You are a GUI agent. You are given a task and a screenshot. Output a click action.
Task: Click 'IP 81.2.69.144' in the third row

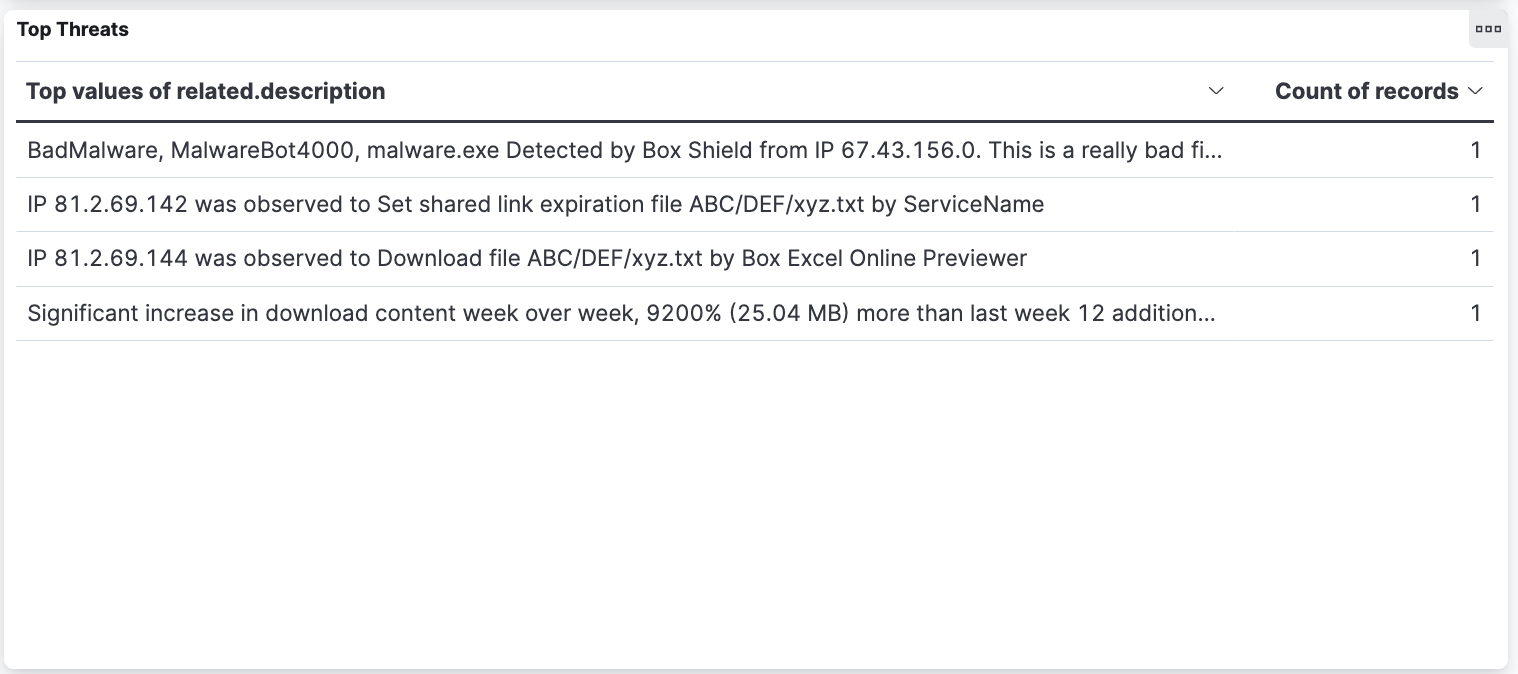107,259
